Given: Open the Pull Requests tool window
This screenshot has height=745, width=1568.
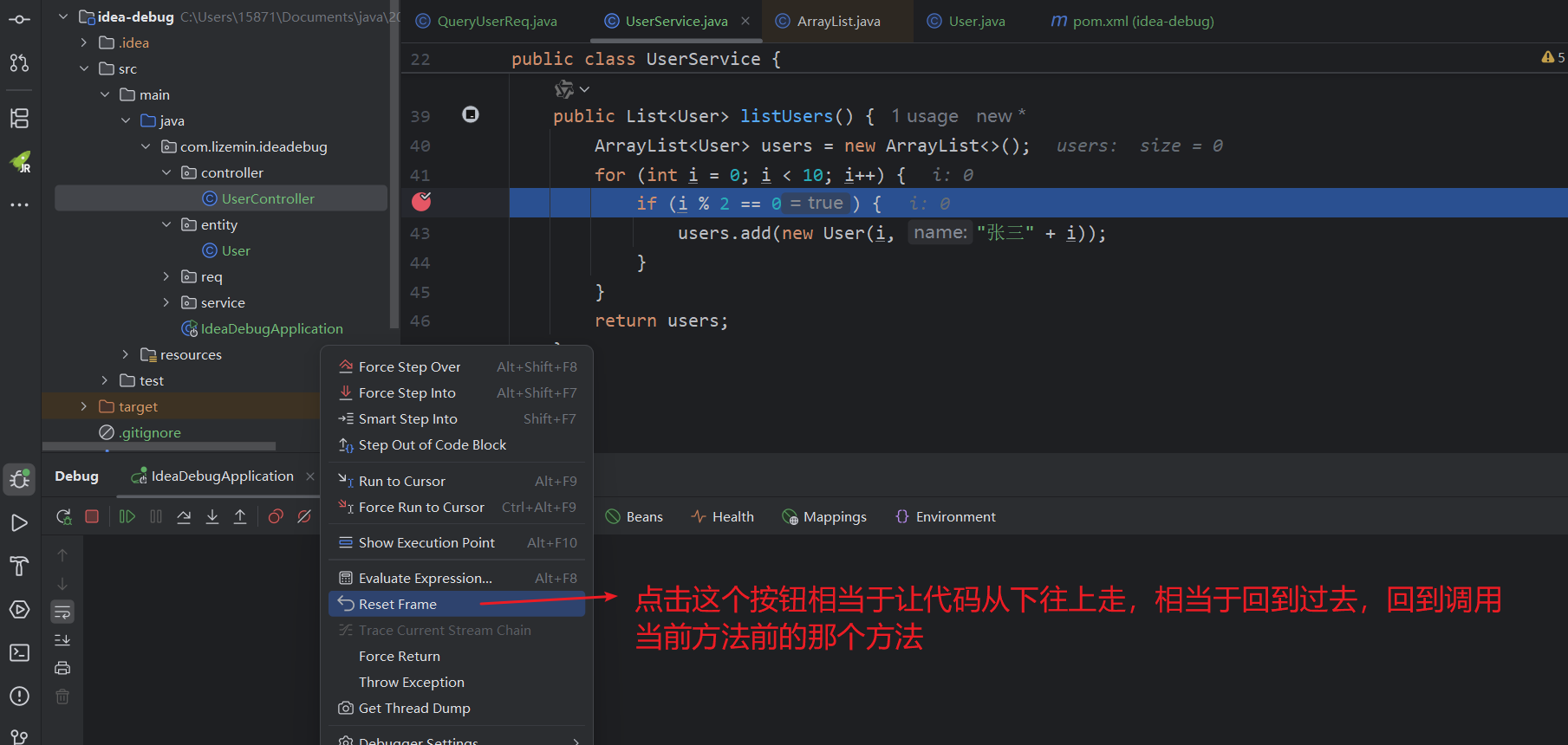Looking at the screenshot, I should pos(19,62).
